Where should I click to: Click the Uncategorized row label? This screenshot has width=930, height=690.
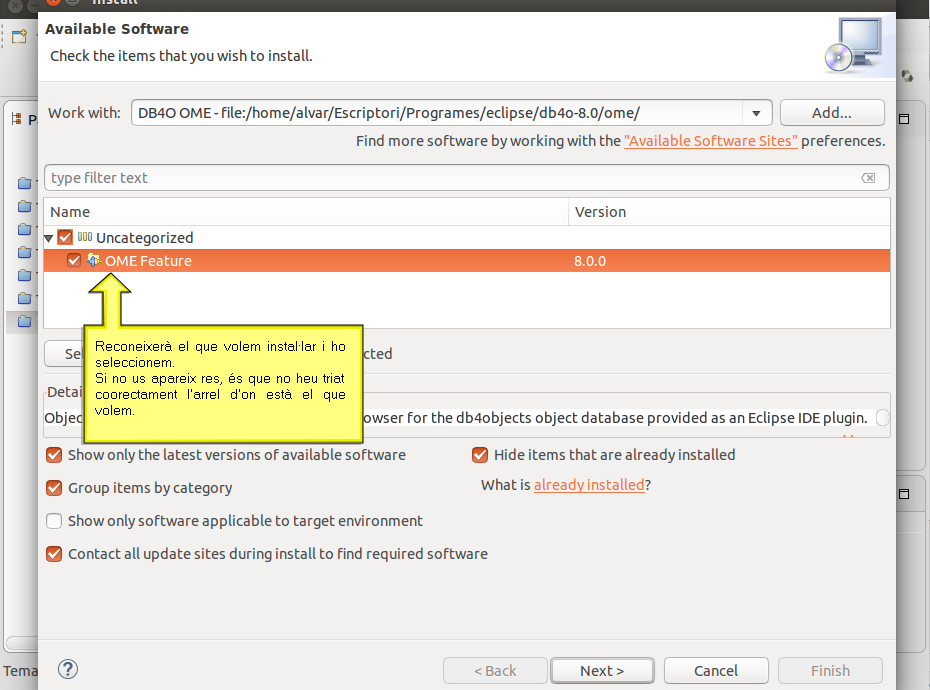(145, 238)
